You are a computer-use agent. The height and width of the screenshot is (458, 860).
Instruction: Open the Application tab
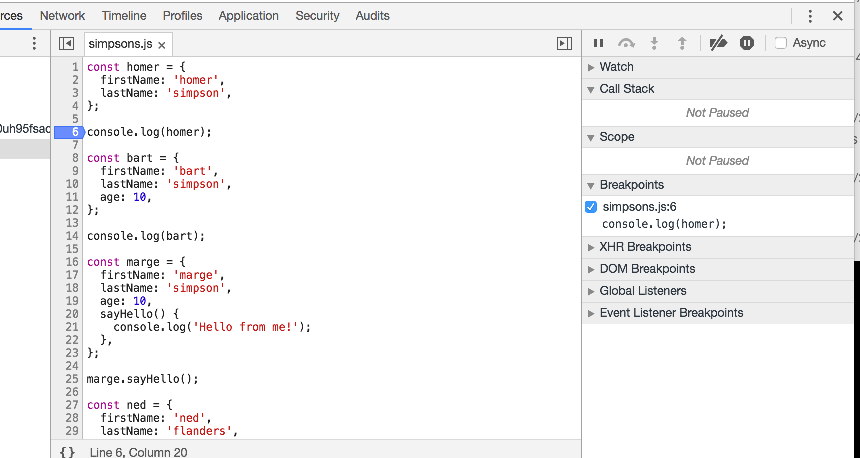point(248,16)
